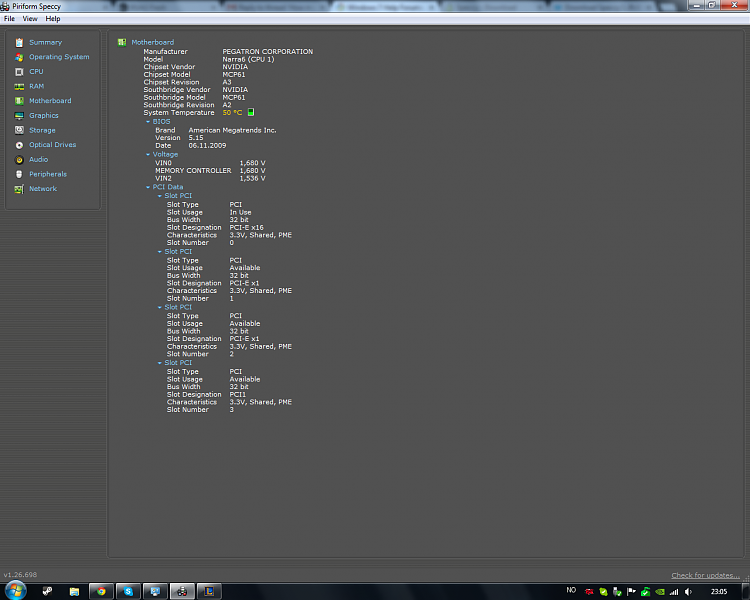Click the v1.26.698 version text
The height and width of the screenshot is (600, 750).
coord(20,575)
